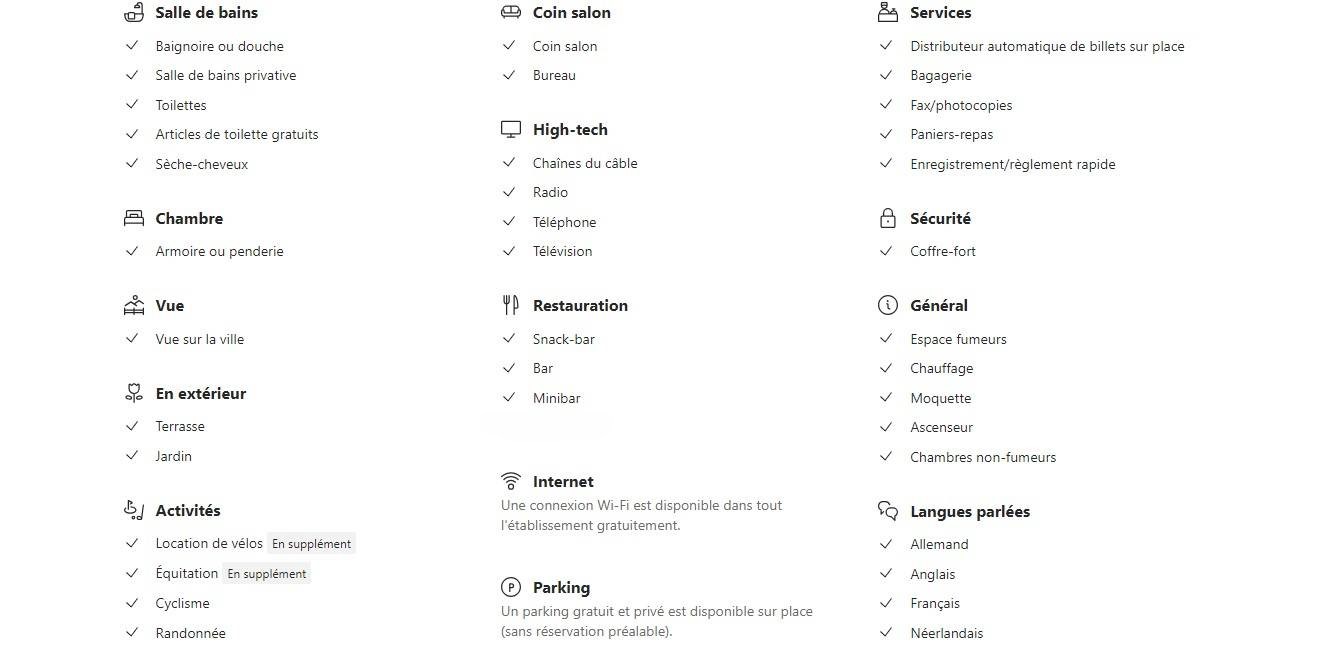Click the monitor icon next to High-tech
The image size is (1341, 655).
(511, 130)
